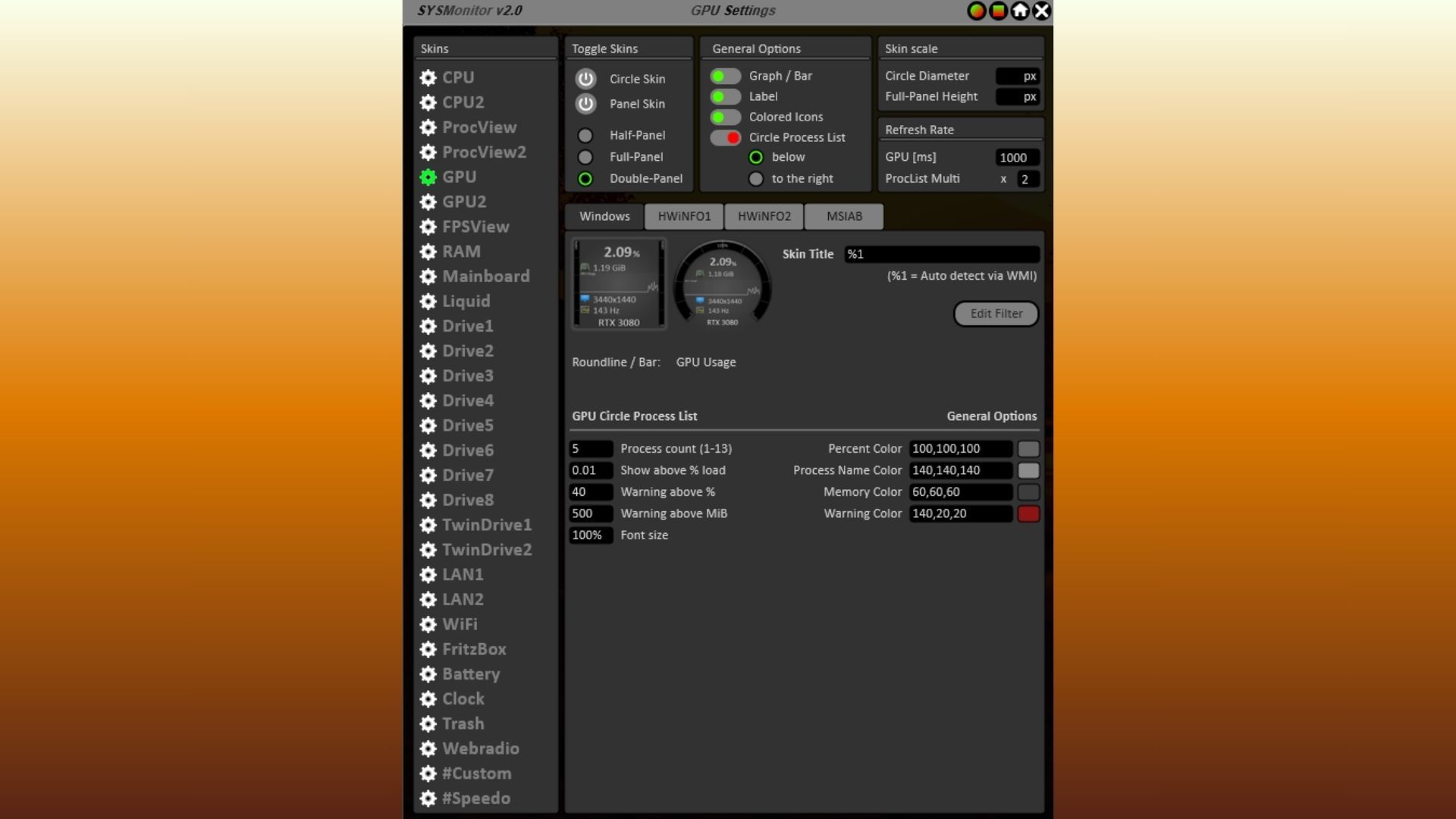Click the gear icon next to CPU2
This screenshot has width=1456, height=819.
point(428,102)
